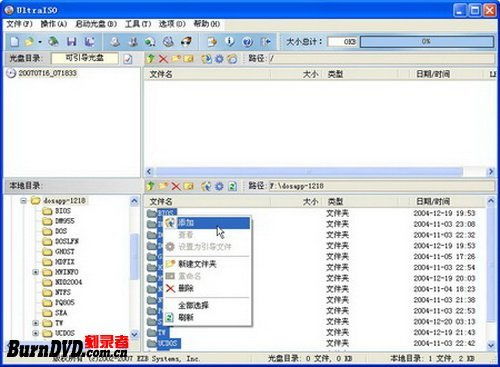The width and height of the screenshot is (500, 367).
Task: Open the 选项(O) menu
Action: coord(172,24)
